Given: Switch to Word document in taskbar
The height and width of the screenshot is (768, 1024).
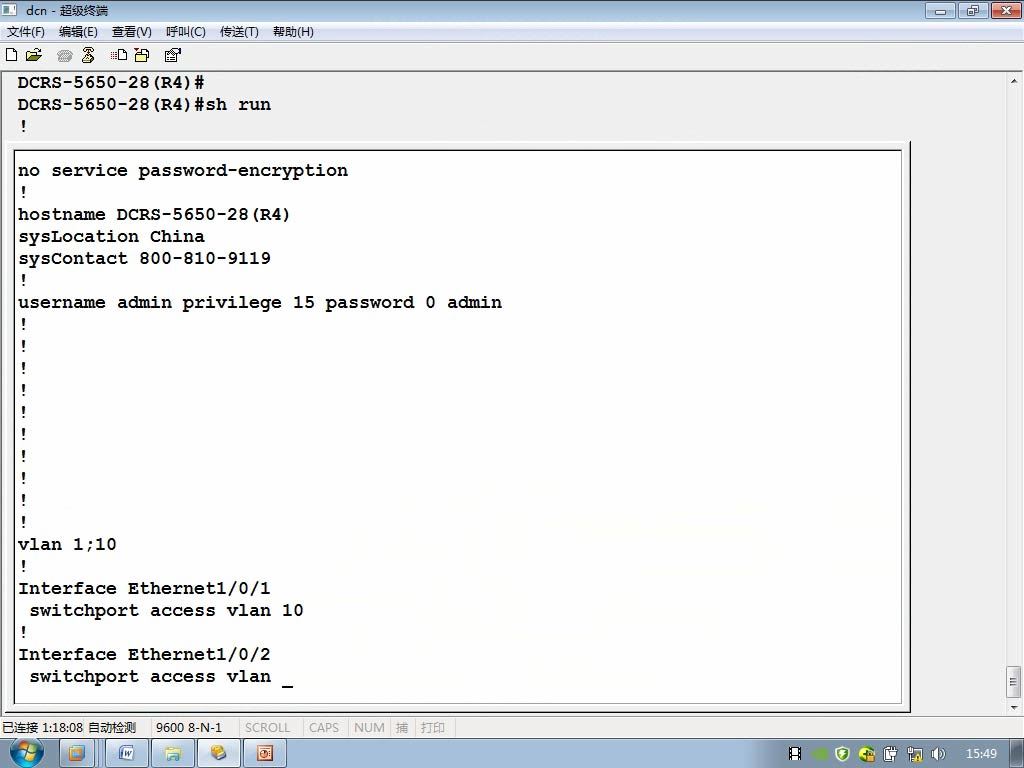Looking at the screenshot, I should click(x=127, y=753).
